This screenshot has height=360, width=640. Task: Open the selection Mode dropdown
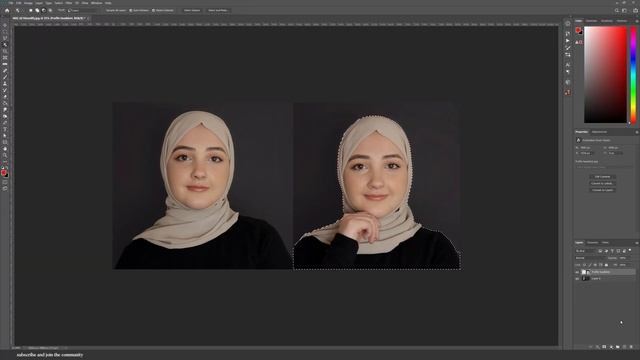click(83, 10)
